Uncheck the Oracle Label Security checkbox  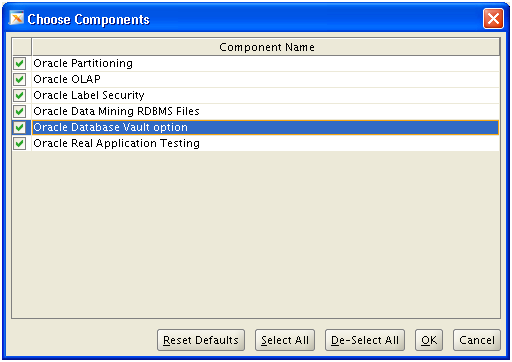tap(20, 95)
